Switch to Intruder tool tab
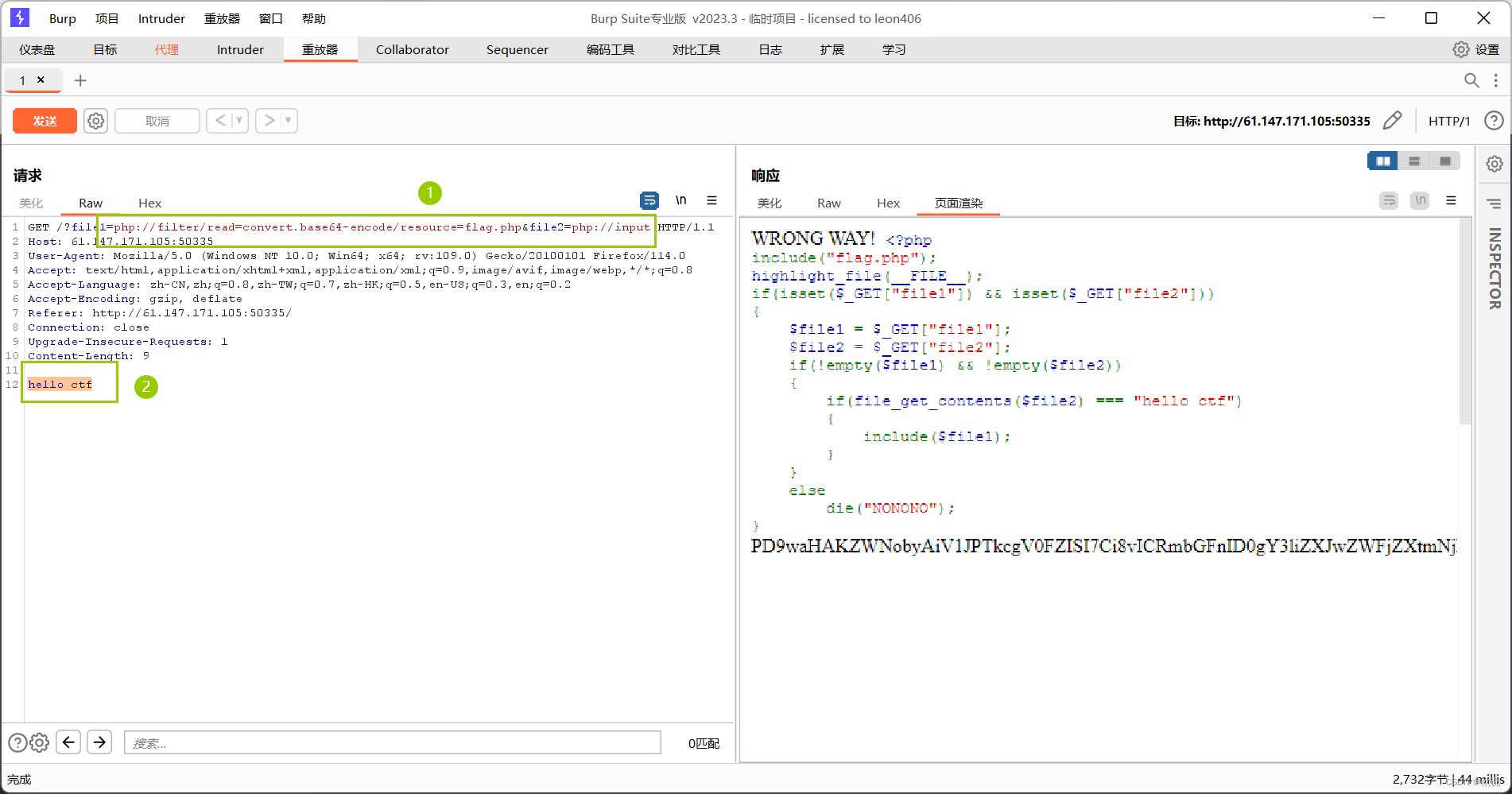The width and height of the screenshot is (1512, 794). [x=240, y=49]
